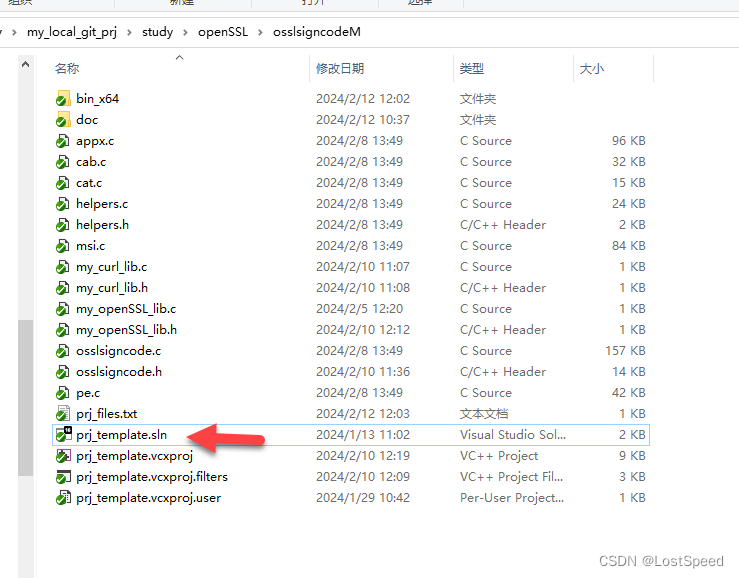Select the file name my_openSSL_lib.c
The image size is (739, 578).
tap(126, 309)
